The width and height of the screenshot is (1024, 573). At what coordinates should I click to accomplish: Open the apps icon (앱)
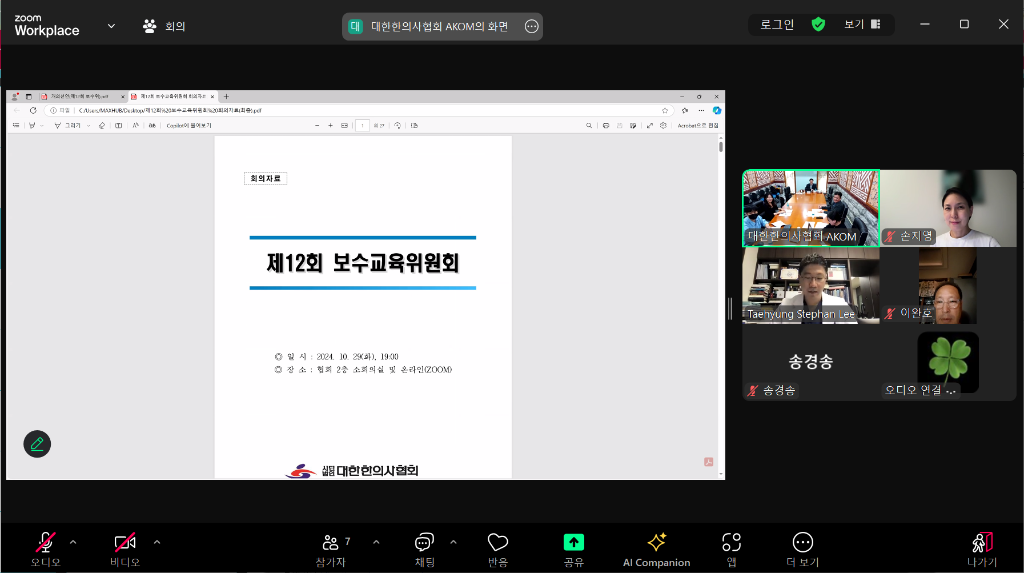(731, 542)
